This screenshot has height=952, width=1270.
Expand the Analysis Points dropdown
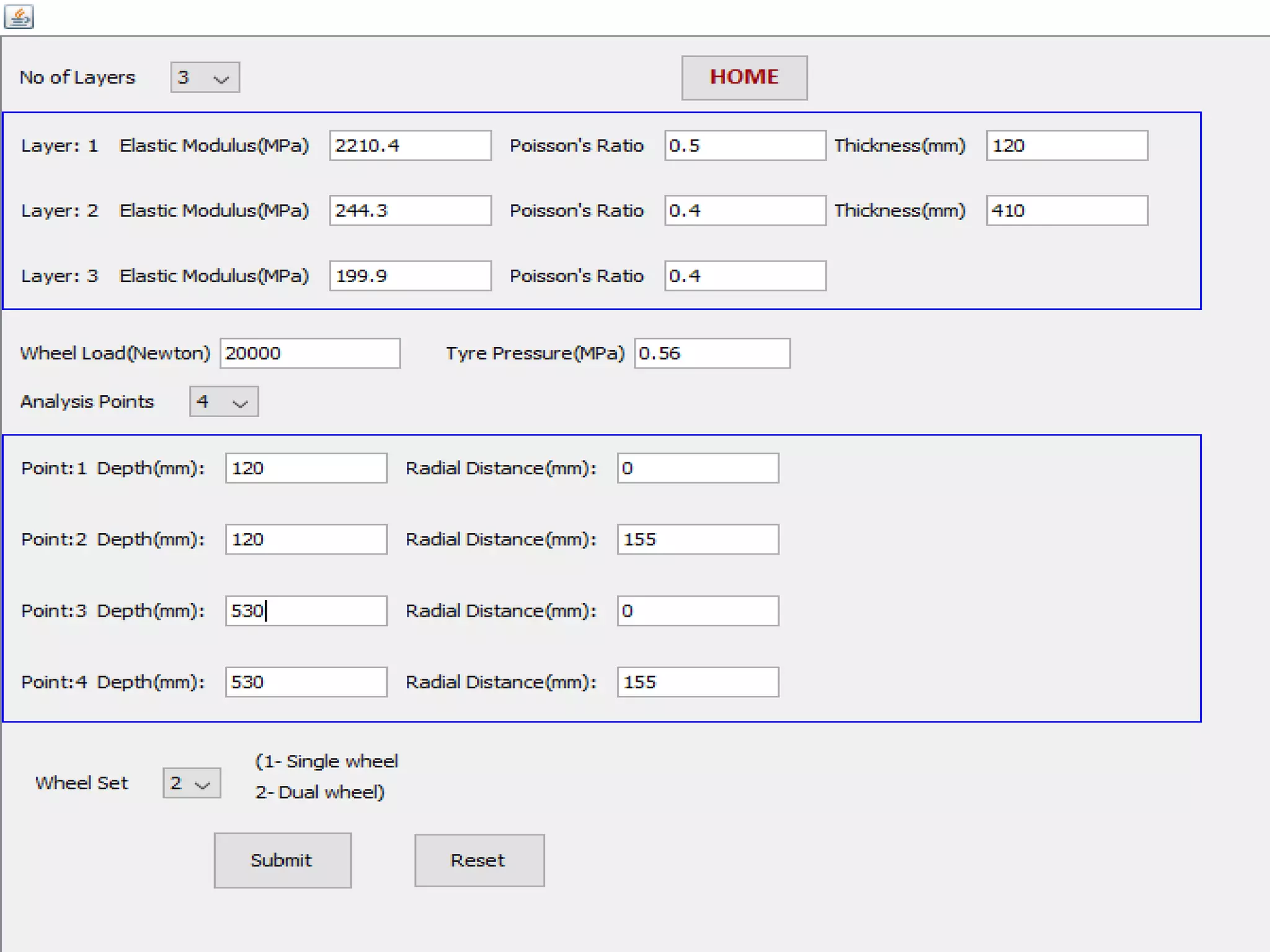(224, 402)
